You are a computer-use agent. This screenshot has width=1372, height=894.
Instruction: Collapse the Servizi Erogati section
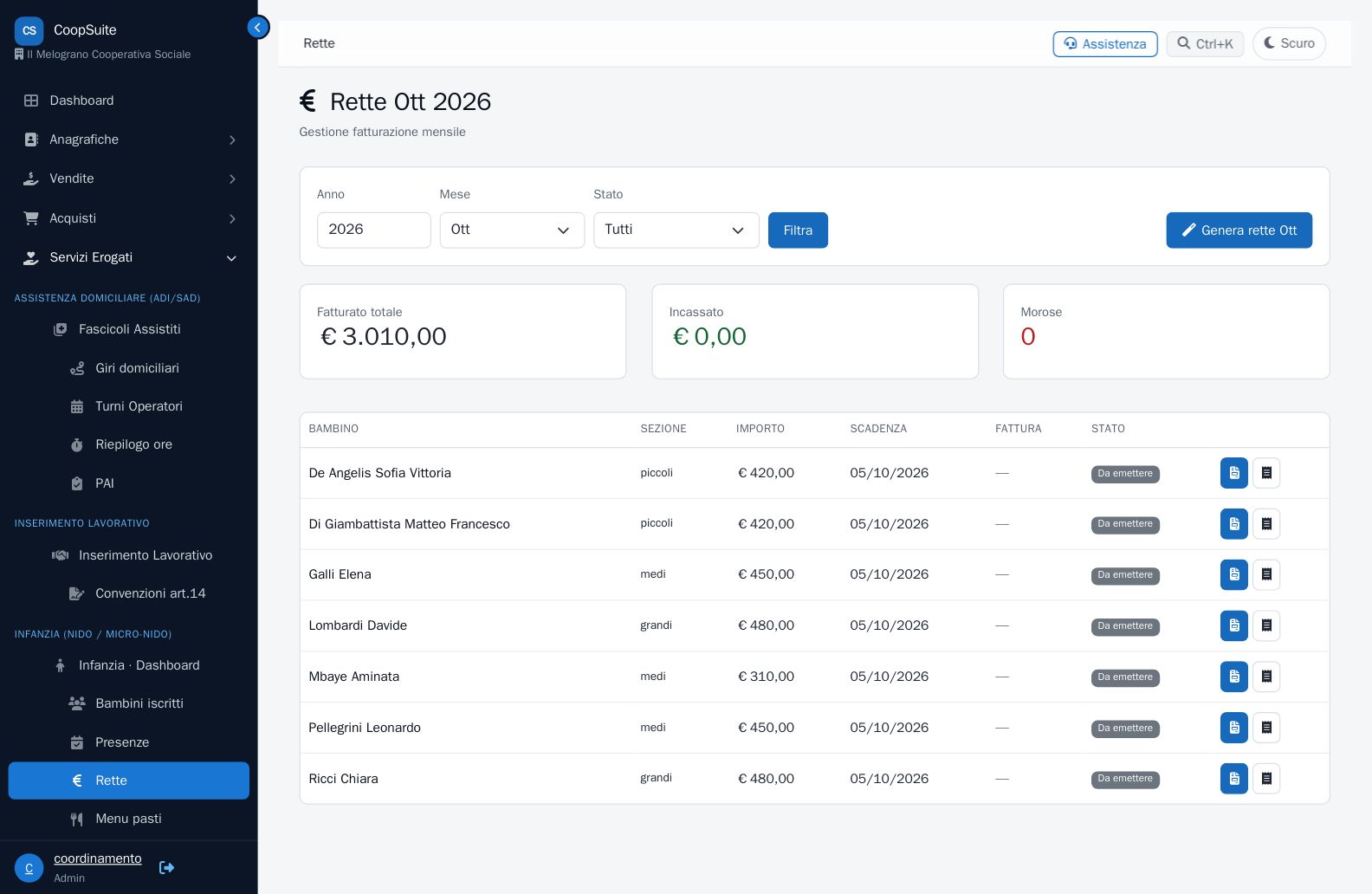click(129, 257)
